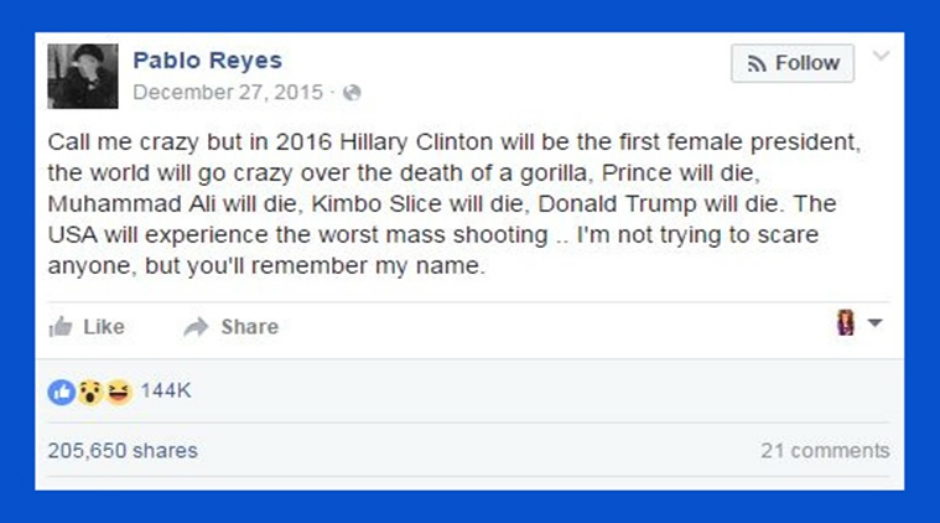Expand the dropdown arrow next to small avatar
This screenshot has height=523, width=940.
coord(874,323)
